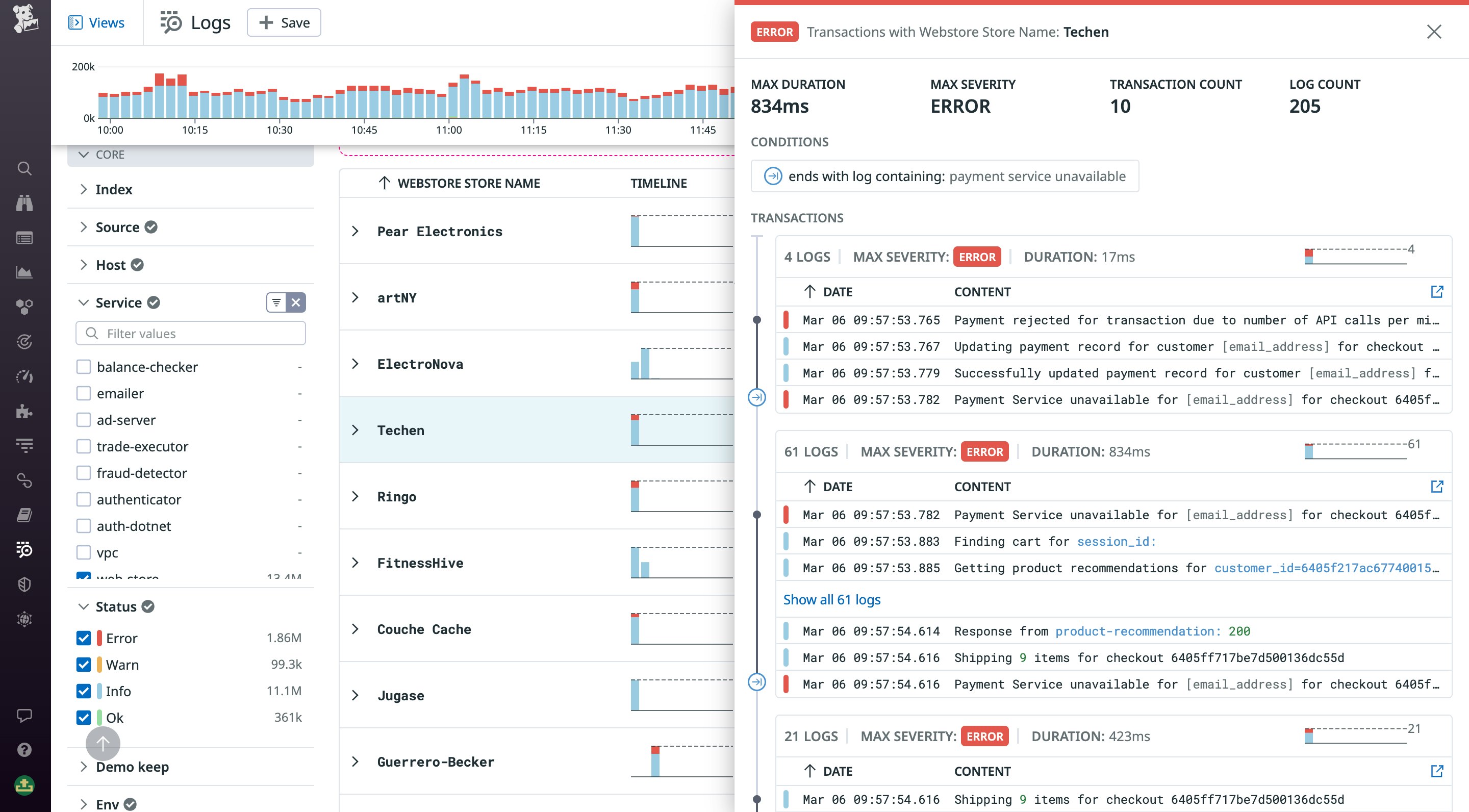Switch to the Logs tab

[x=194, y=22]
